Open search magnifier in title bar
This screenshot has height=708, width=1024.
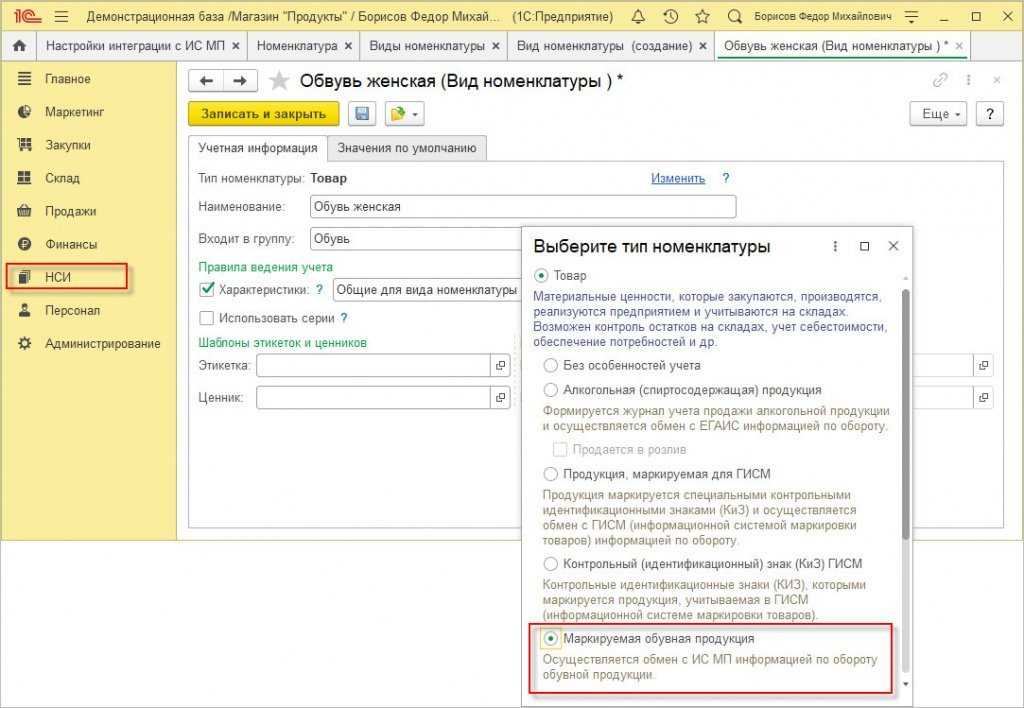tap(735, 17)
